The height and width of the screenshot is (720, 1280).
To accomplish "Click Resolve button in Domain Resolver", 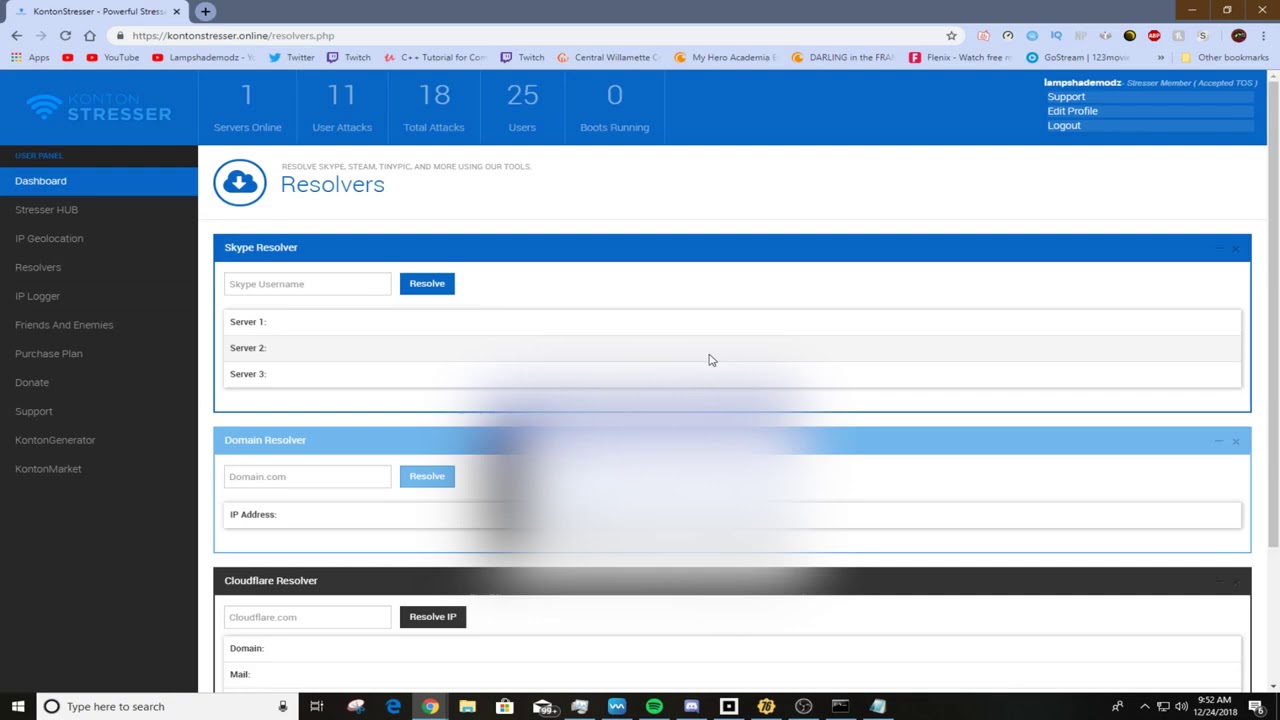I will tap(427, 477).
